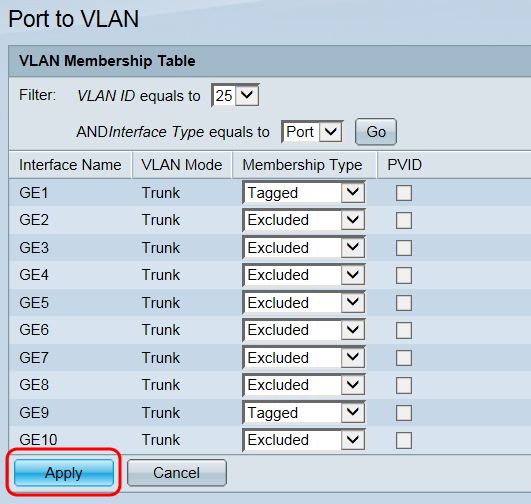Open GE2 Membership Type dropdown
The image size is (531, 504).
[304, 220]
